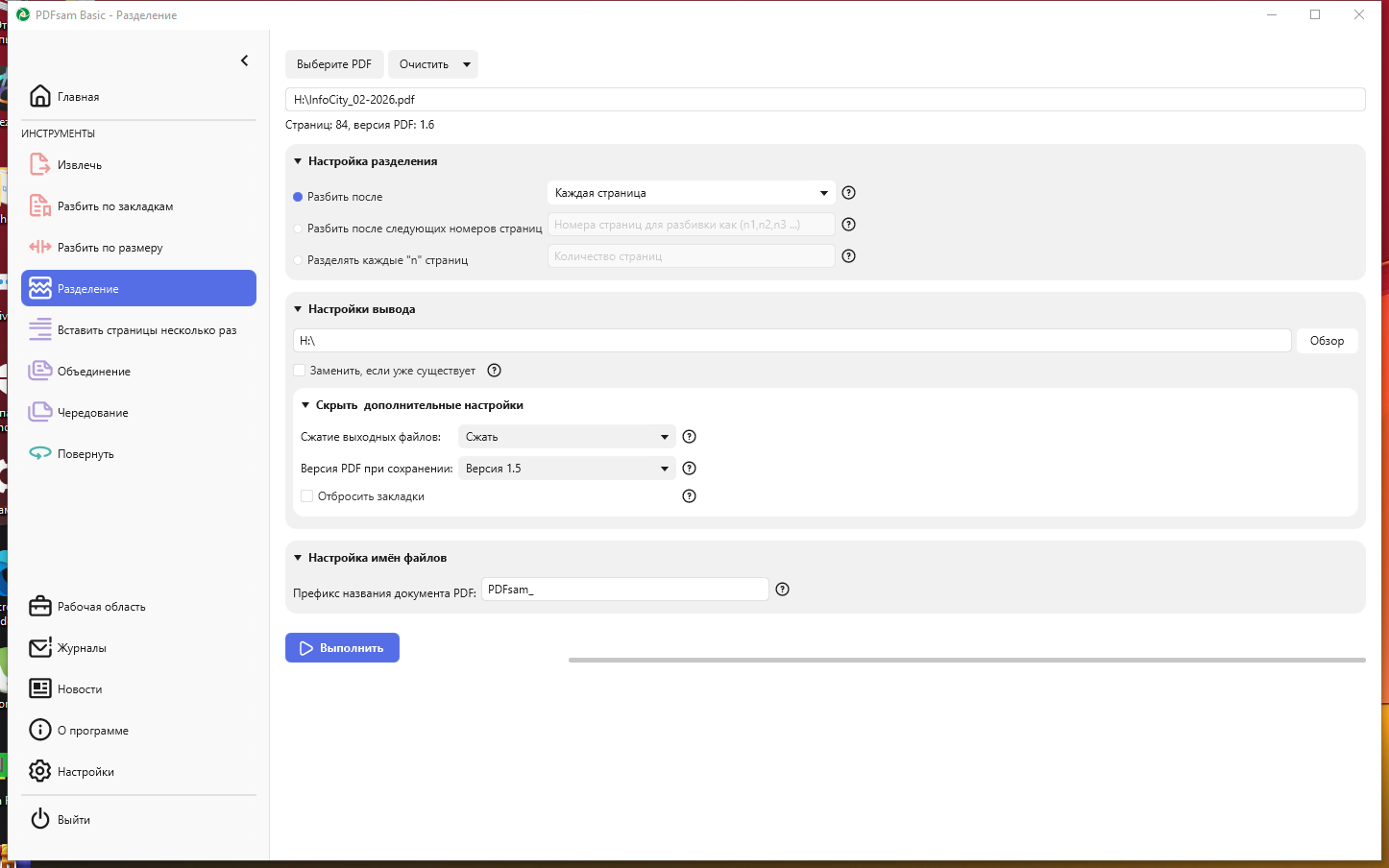Click help icon next to Сжатие выходных файлов
Viewport: 1389px width, 868px height.
click(689, 437)
